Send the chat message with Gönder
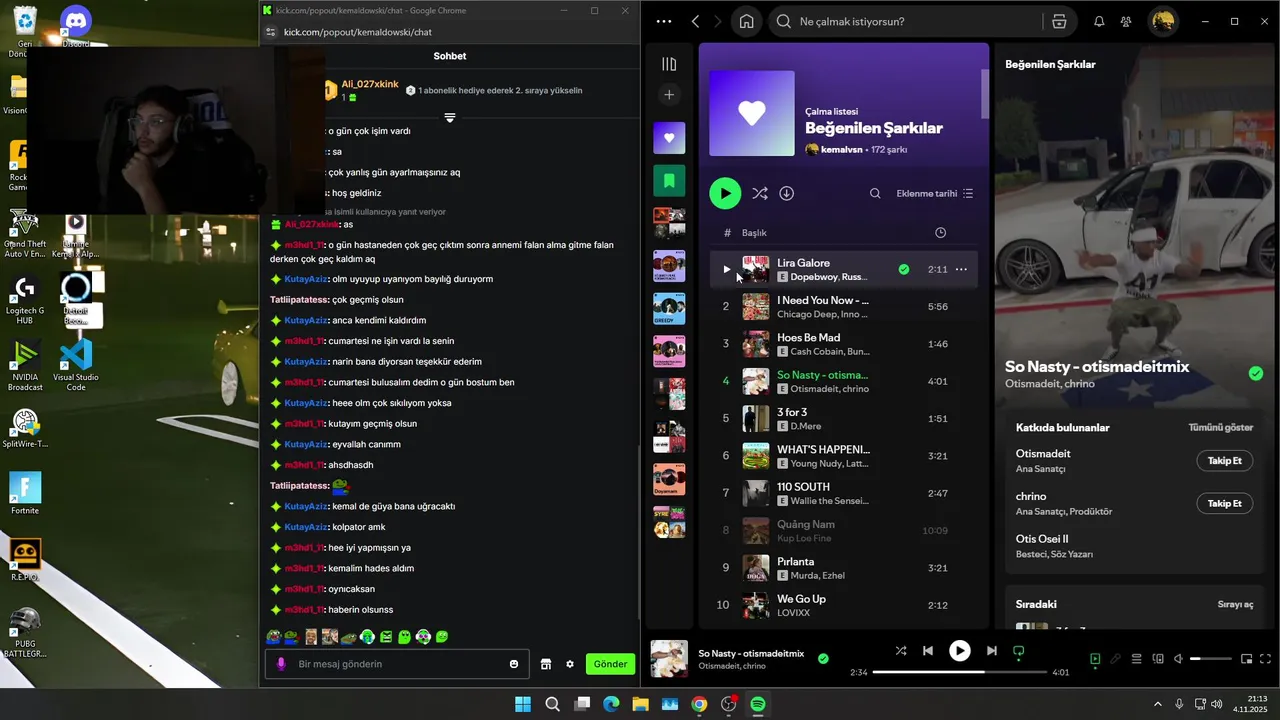This screenshot has height=720, width=1280. click(x=610, y=664)
